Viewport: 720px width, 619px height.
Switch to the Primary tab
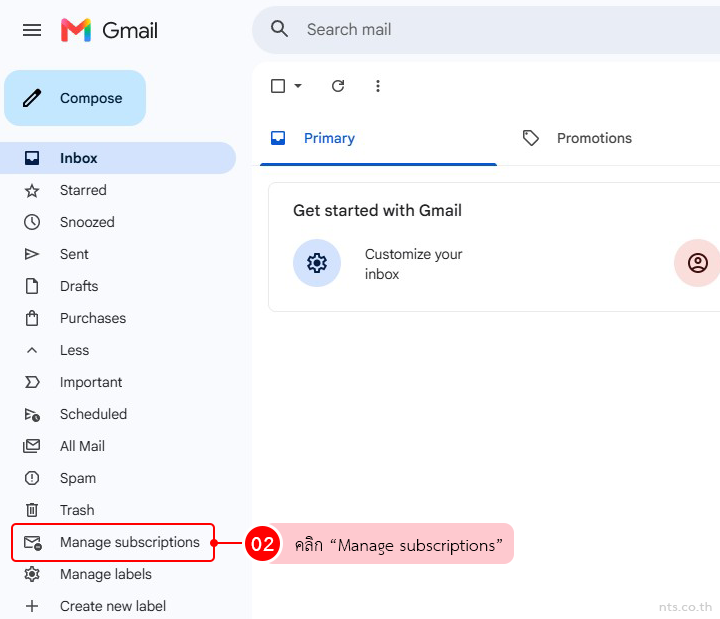coord(378,138)
